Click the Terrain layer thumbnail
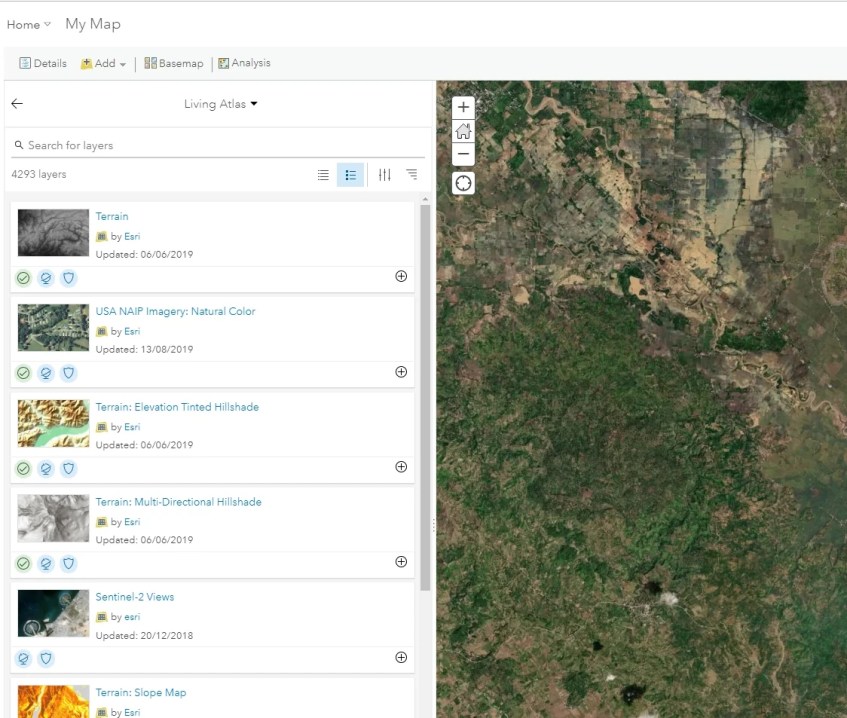This screenshot has height=718, width=847. pyautogui.click(x=53, y=233)
